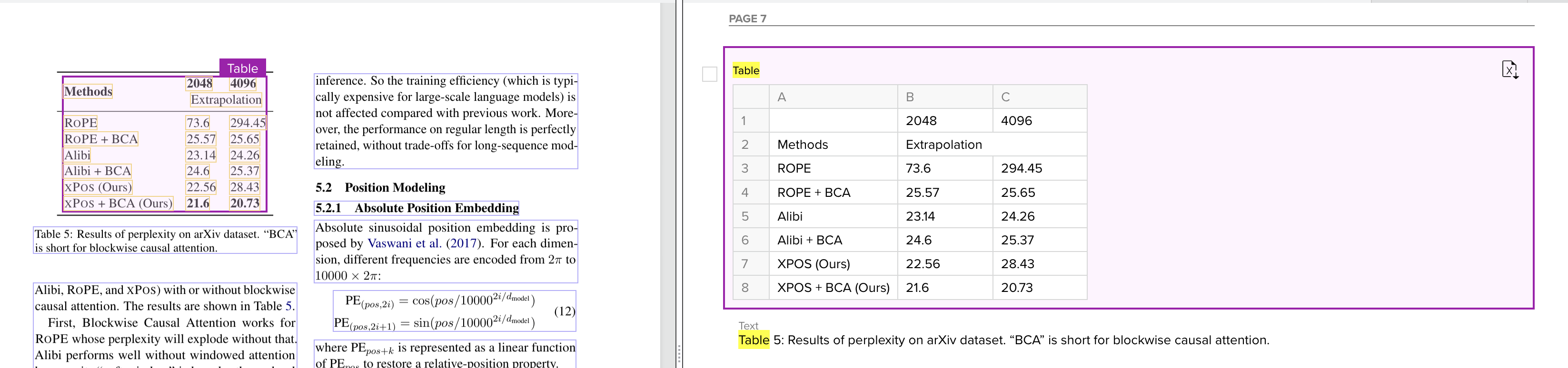Screen dimensions: 1568x368
Task: Click the Excel export icon
Action: point(1509,70)
